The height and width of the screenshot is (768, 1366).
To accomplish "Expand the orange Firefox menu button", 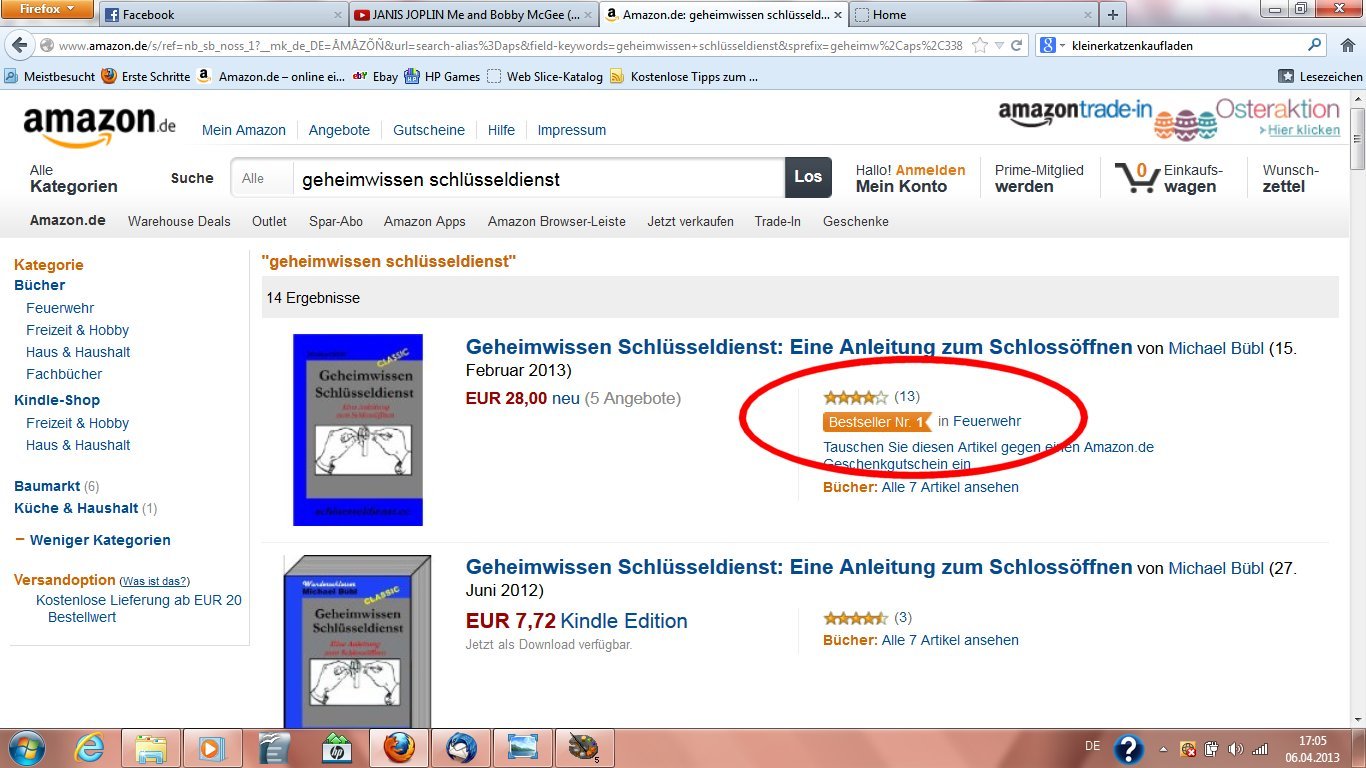I will 47,9.
